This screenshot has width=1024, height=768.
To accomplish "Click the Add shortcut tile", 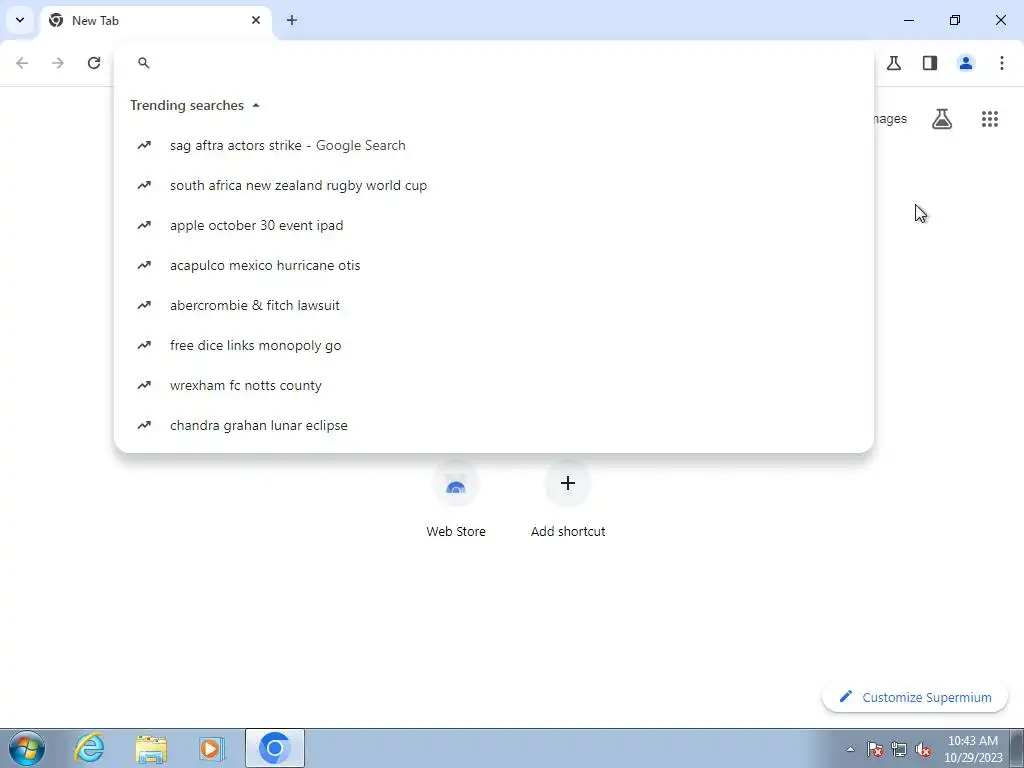I will coord(568,502).
